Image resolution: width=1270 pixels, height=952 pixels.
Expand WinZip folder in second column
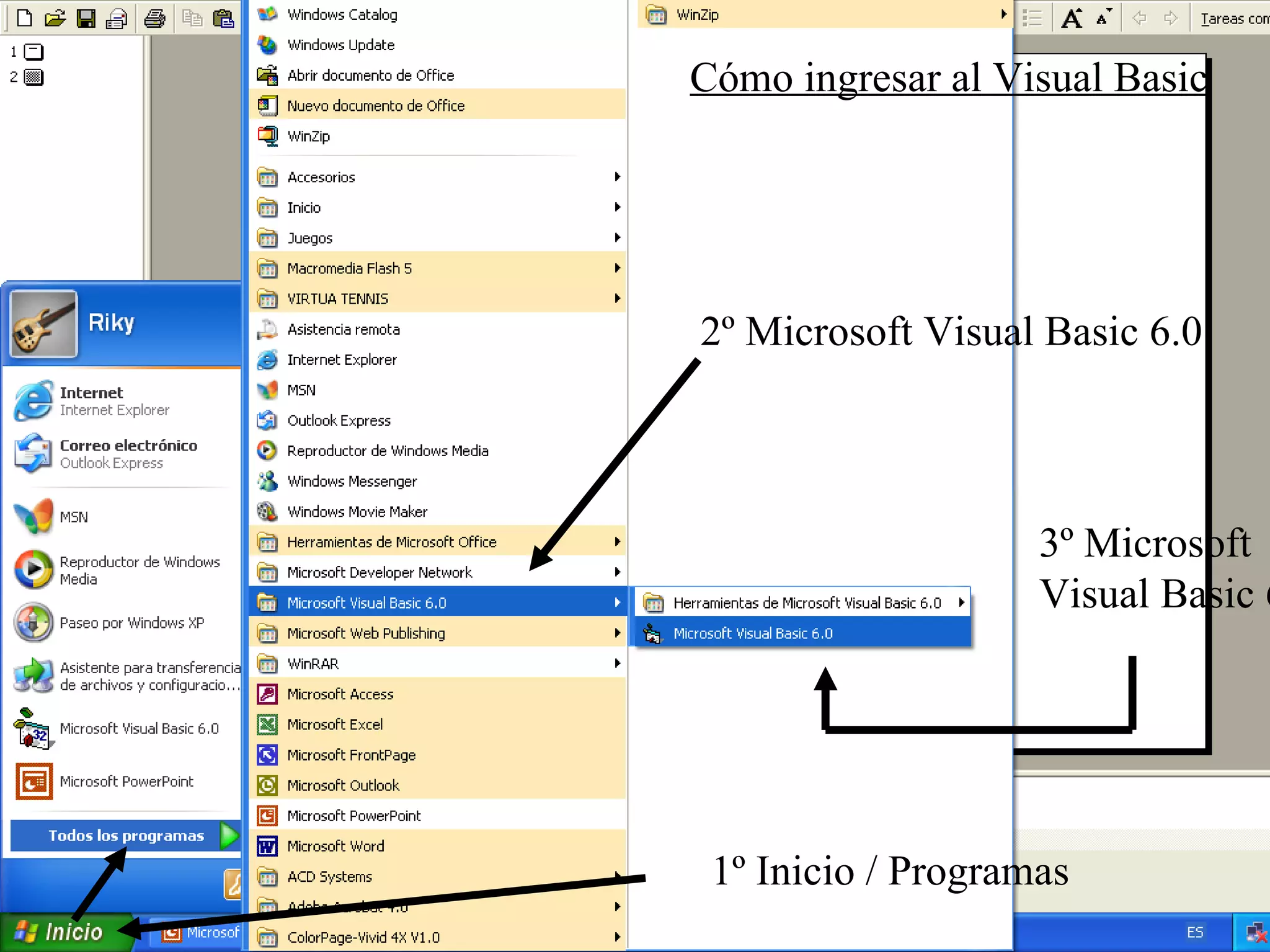(825, 14)
